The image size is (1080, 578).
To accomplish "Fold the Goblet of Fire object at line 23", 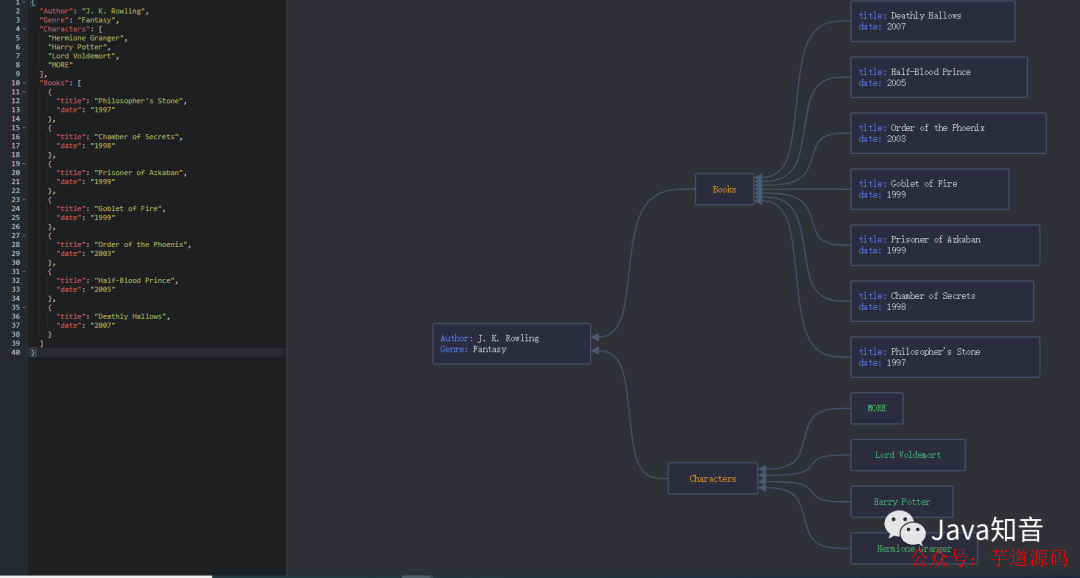I will coord(25,199).
